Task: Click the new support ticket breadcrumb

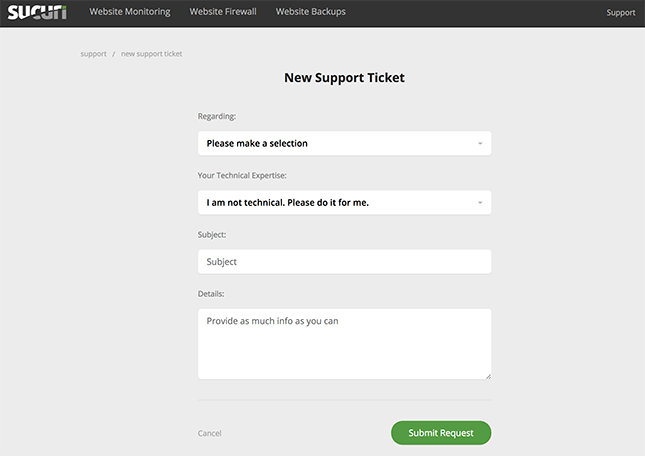Action: 151,54
